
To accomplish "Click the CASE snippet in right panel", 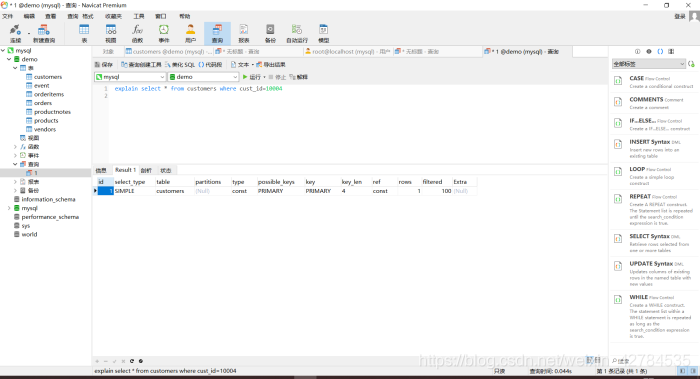I will click(x=654, y=82).
